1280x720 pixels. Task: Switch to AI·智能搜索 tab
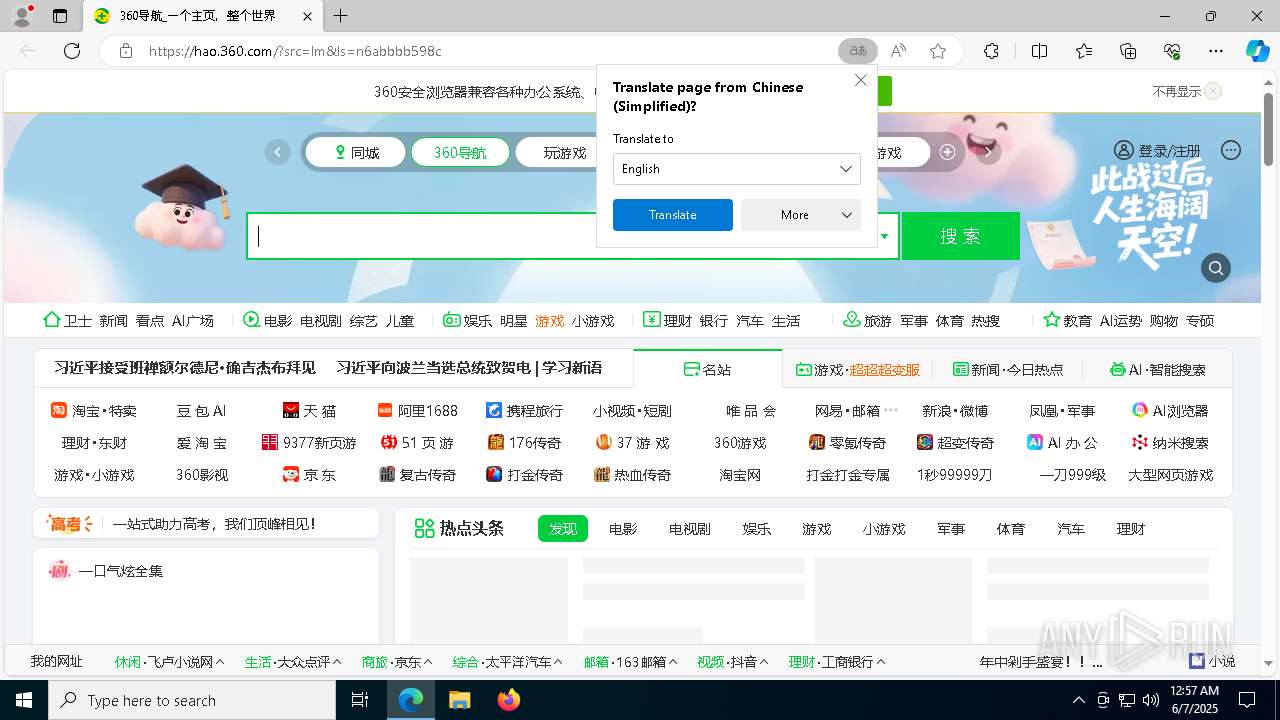point(1158,369)
